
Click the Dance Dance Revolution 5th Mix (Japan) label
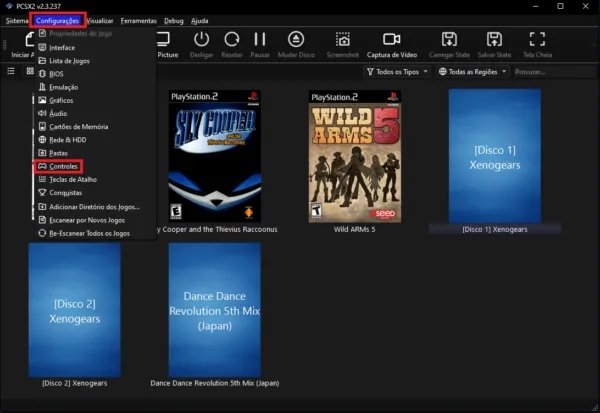pyautogui.click(x=215, y=383)
